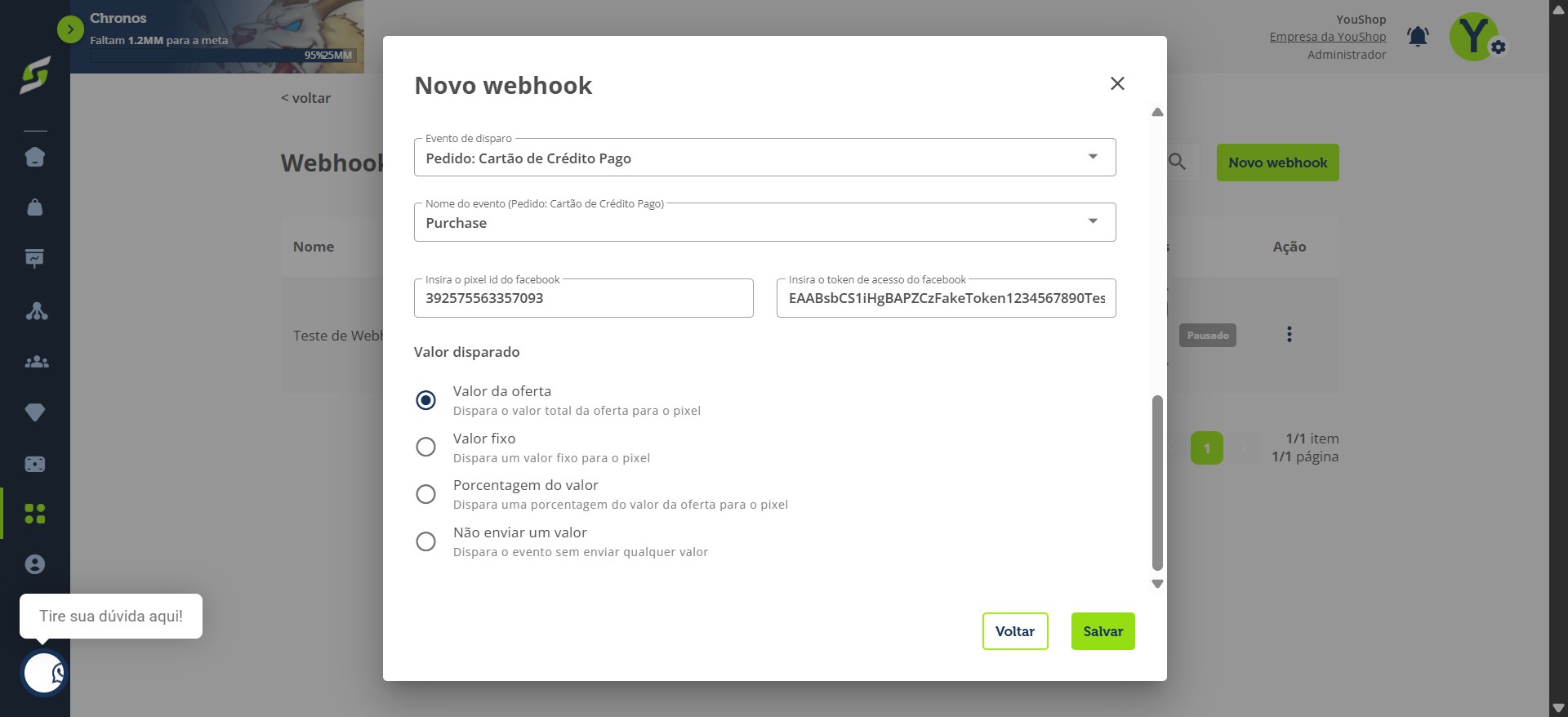The image size is (1568, 717).
Task: Click the dialog scroll up arrow
Action: [x=1157, y=113]
